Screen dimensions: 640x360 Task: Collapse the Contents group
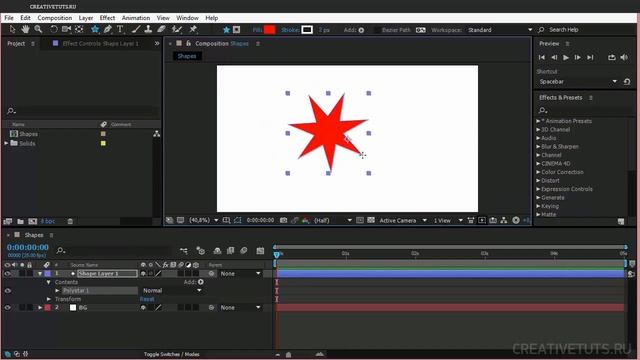(49, 282)
